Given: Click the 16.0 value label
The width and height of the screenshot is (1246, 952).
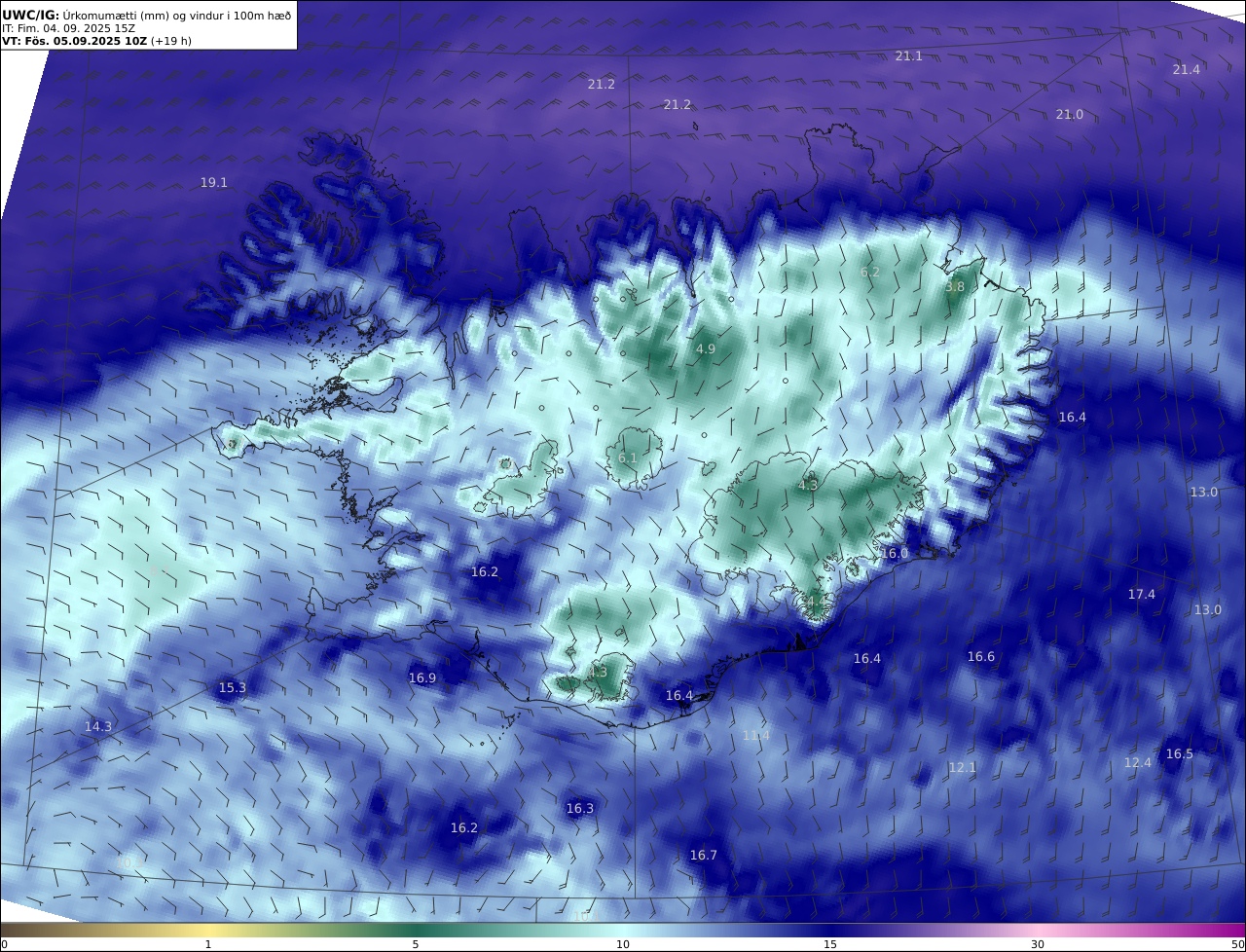Looking at the screenshot, I should tap(895, 554).
